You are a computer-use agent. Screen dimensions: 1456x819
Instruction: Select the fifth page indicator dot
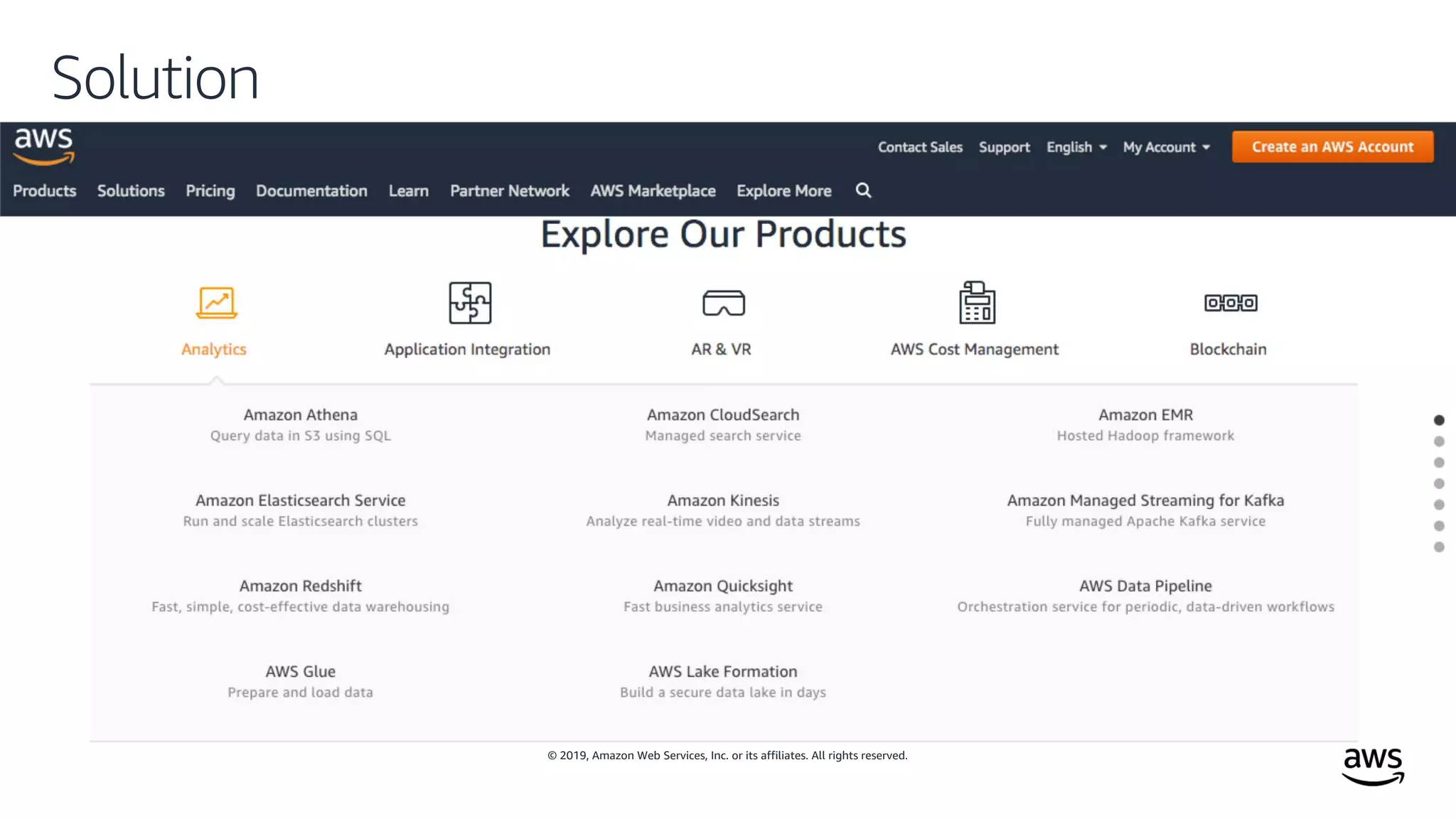(x=1439, y=505)
